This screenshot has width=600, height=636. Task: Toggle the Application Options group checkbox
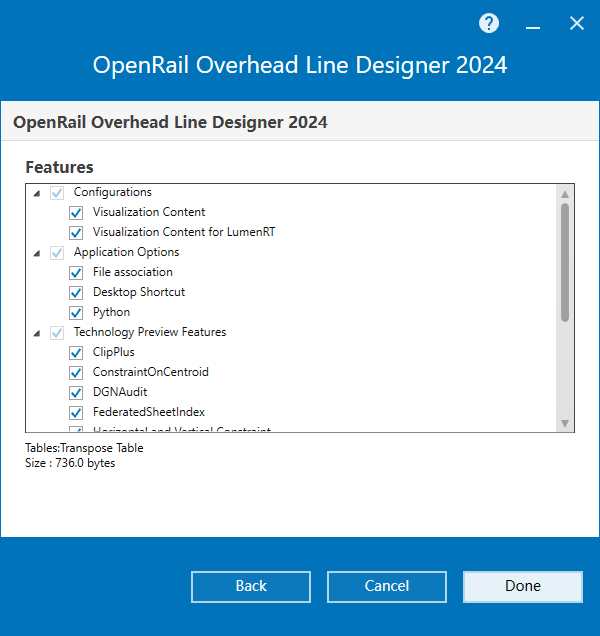(x=57, y=253)
